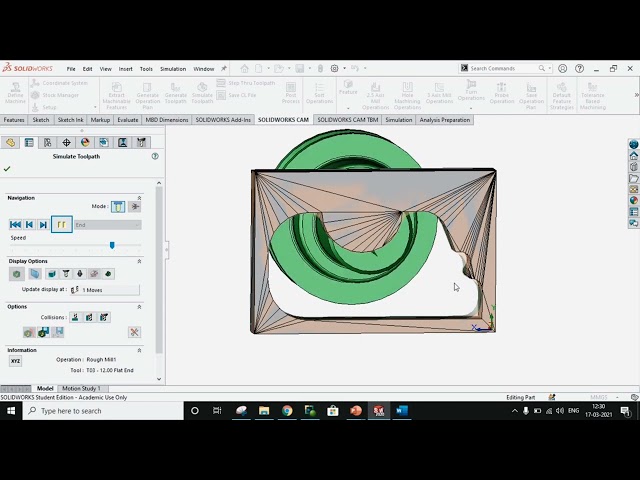640x480 pixels.
Task: Toggle stock display in Display Options
Action: (17, 274)
